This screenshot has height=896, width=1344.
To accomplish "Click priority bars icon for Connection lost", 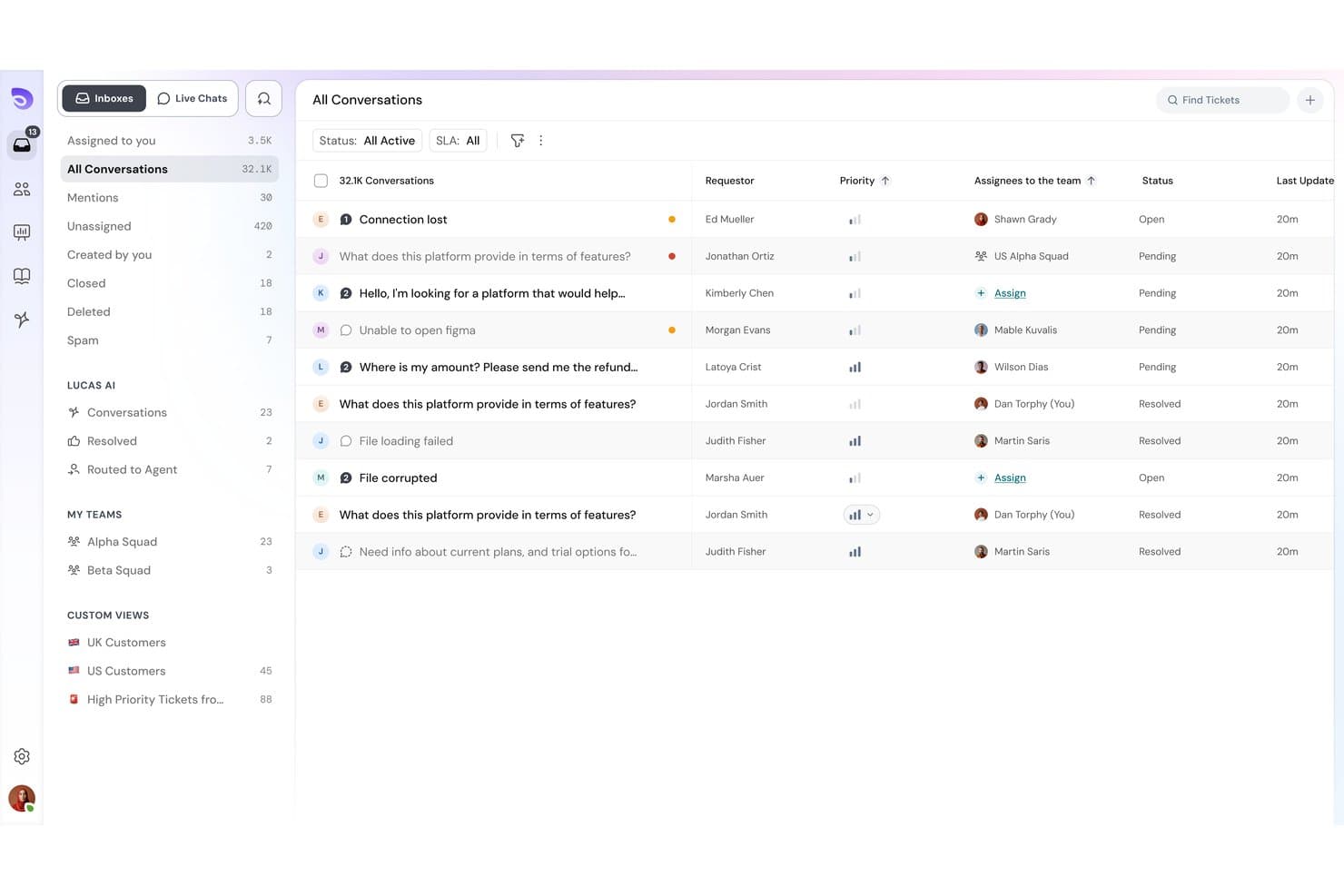I will coord(855,220).
